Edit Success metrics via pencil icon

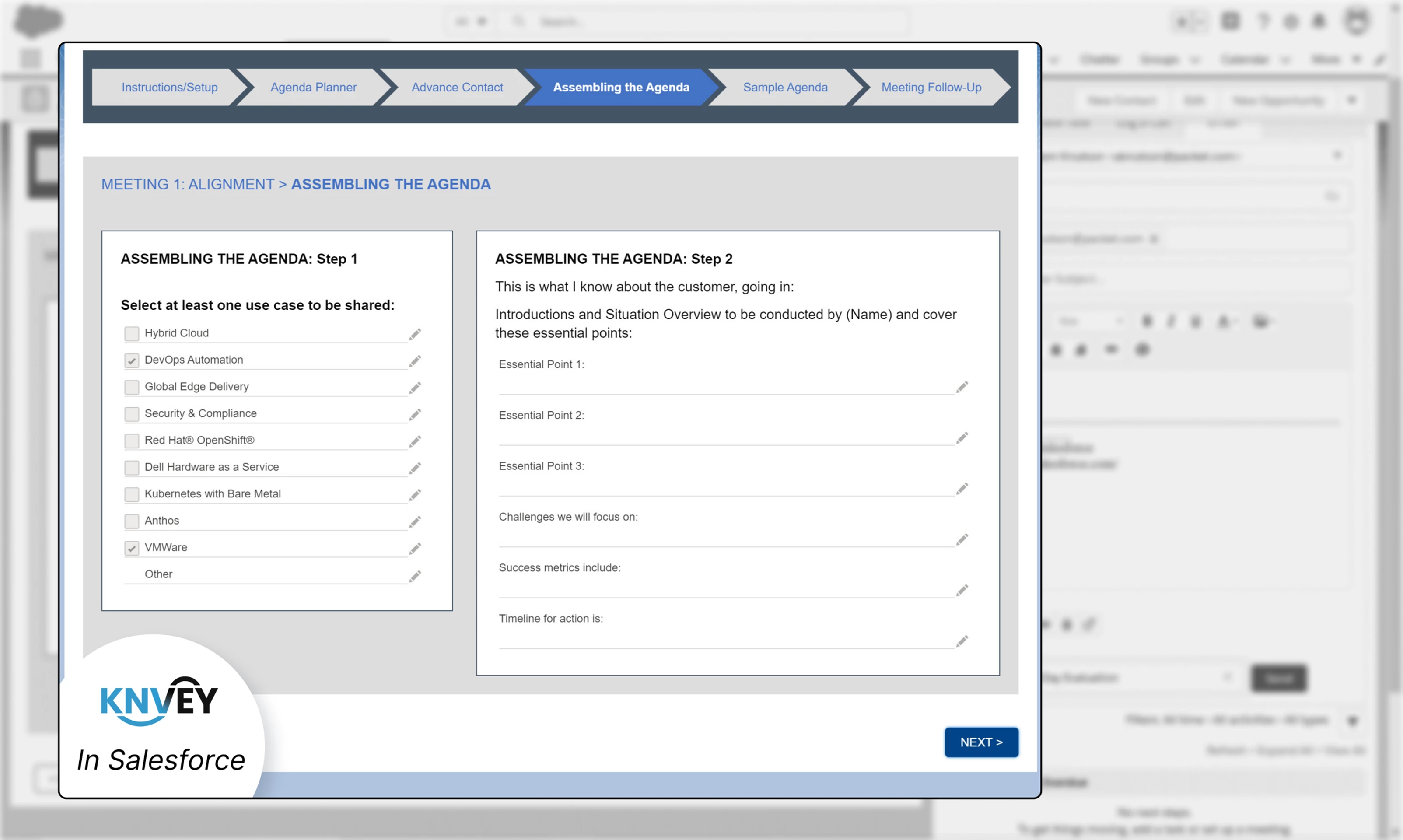tap(962, 590)
